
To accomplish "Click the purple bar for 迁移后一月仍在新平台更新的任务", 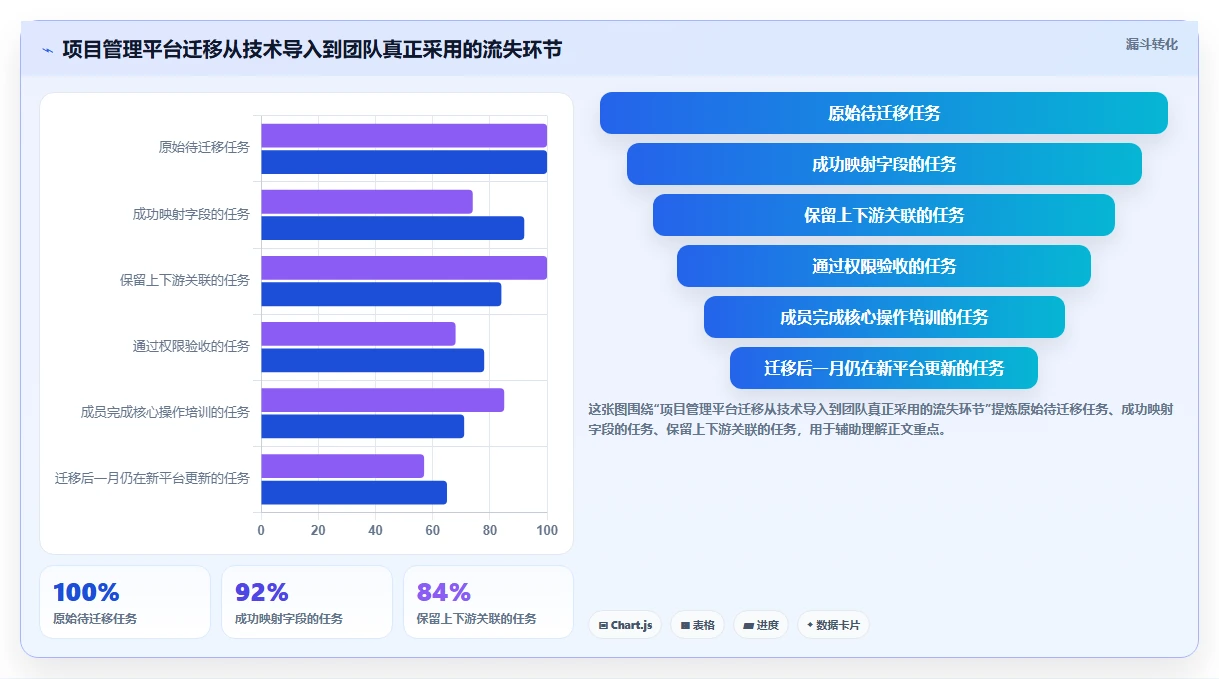I will coord(343,466).
